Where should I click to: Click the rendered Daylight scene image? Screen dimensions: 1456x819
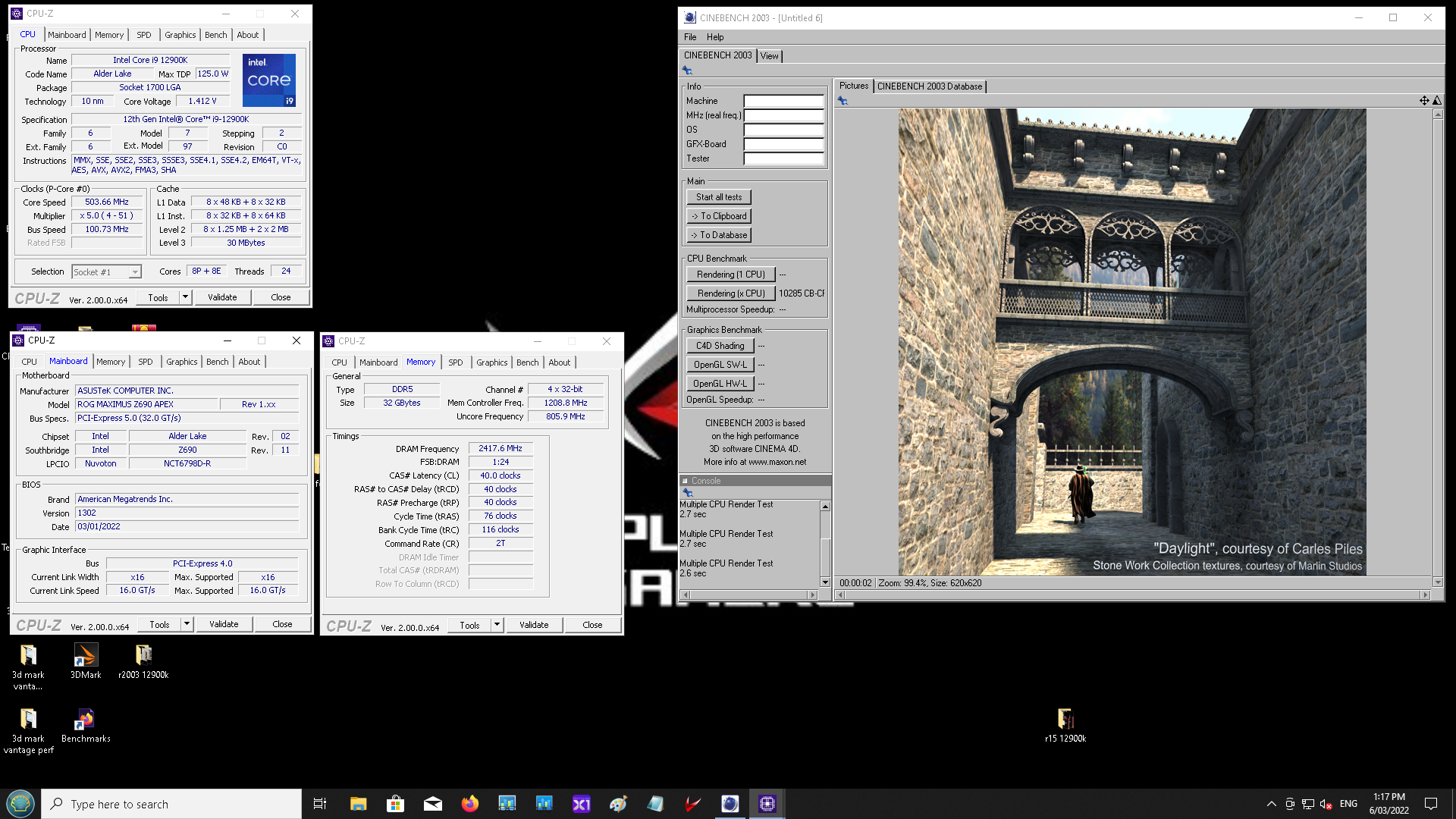(1132, 342)
